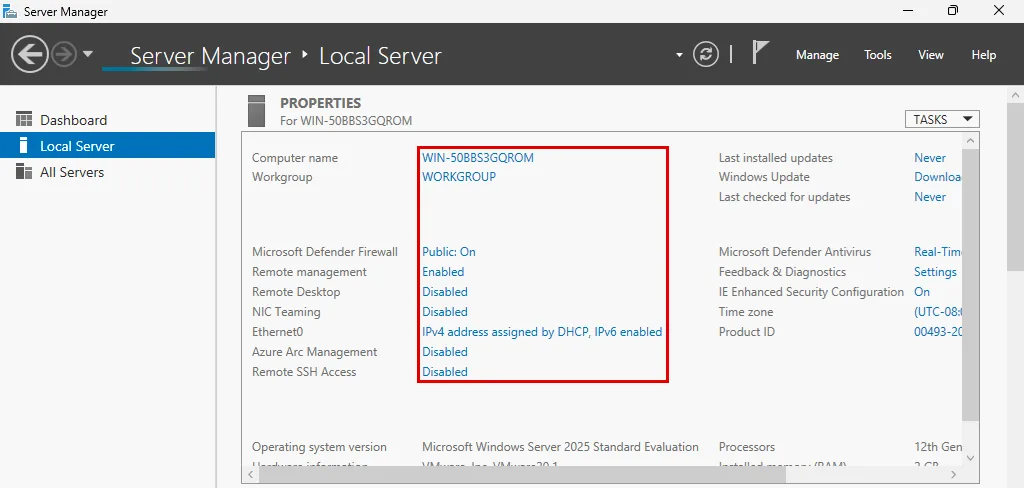Click the Server Manager title bar app icon
The image size is (1024, 488).
[10, 11]
